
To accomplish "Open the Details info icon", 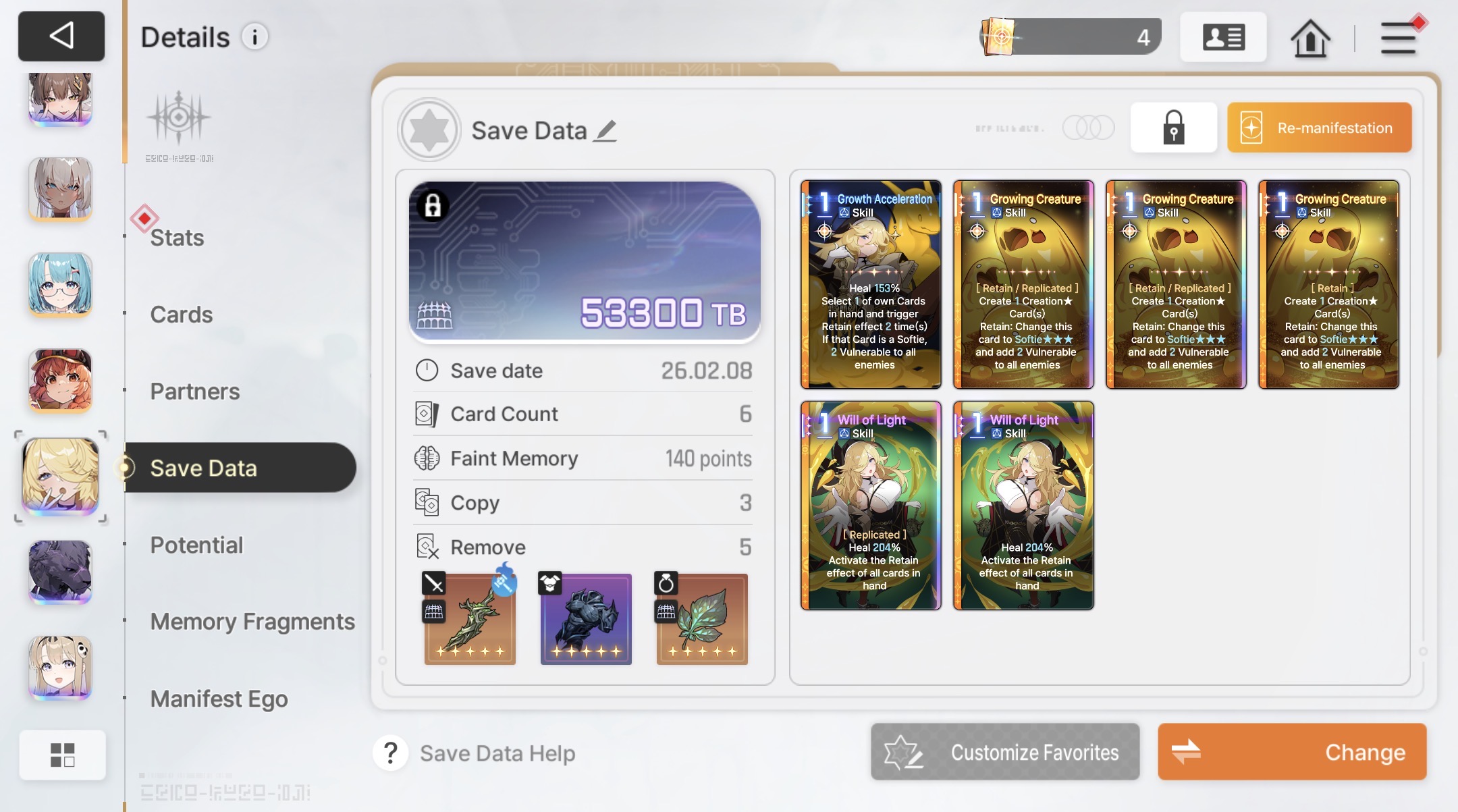I will [255, 37].
